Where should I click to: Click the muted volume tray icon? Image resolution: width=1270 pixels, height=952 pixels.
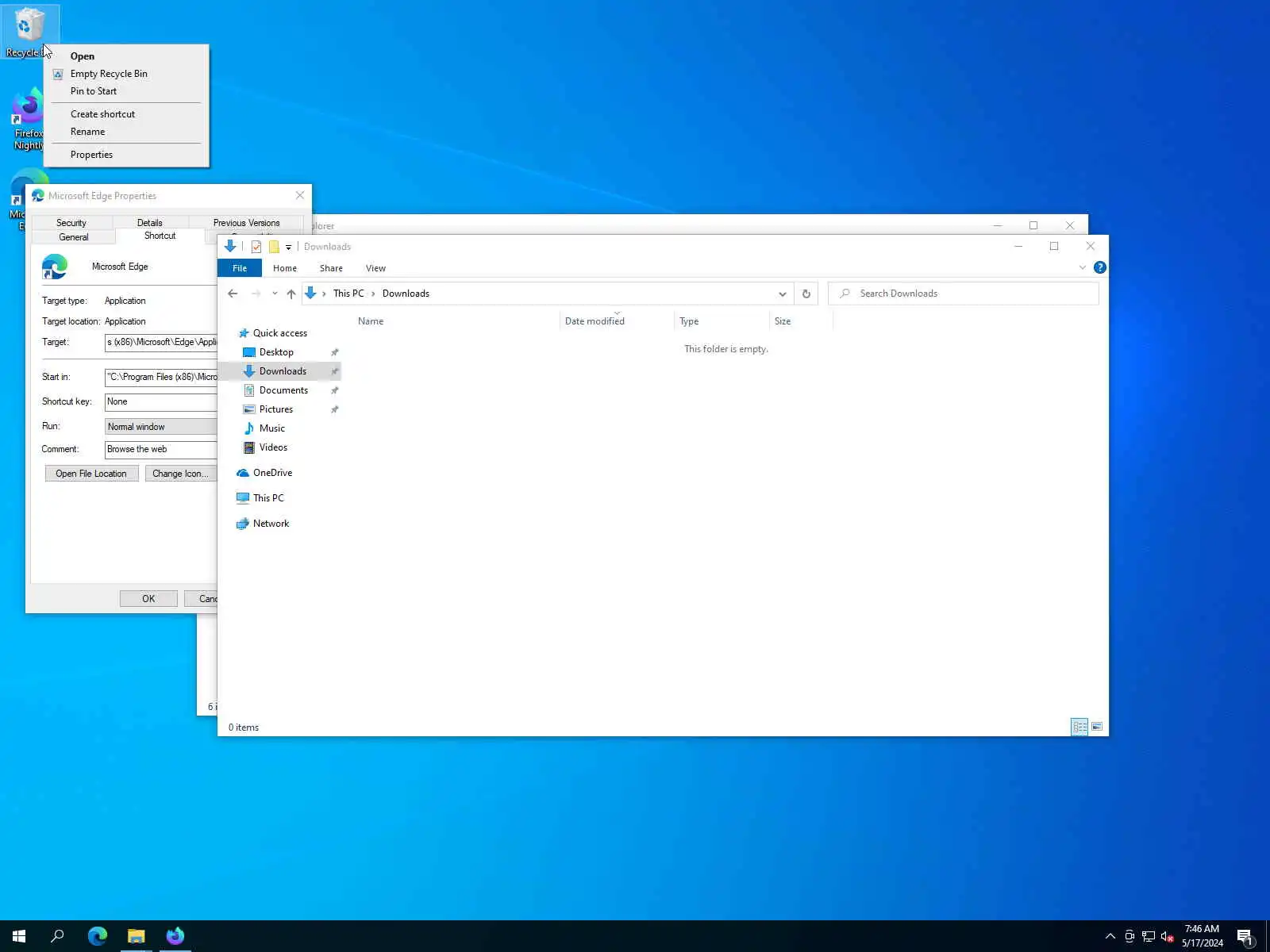pyautogui.click(x=1168, y=936)
